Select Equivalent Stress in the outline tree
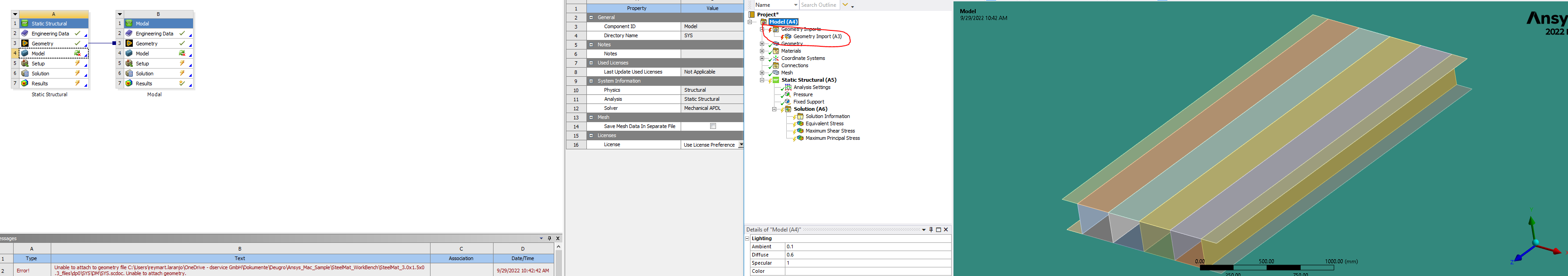 click(824, 123)
